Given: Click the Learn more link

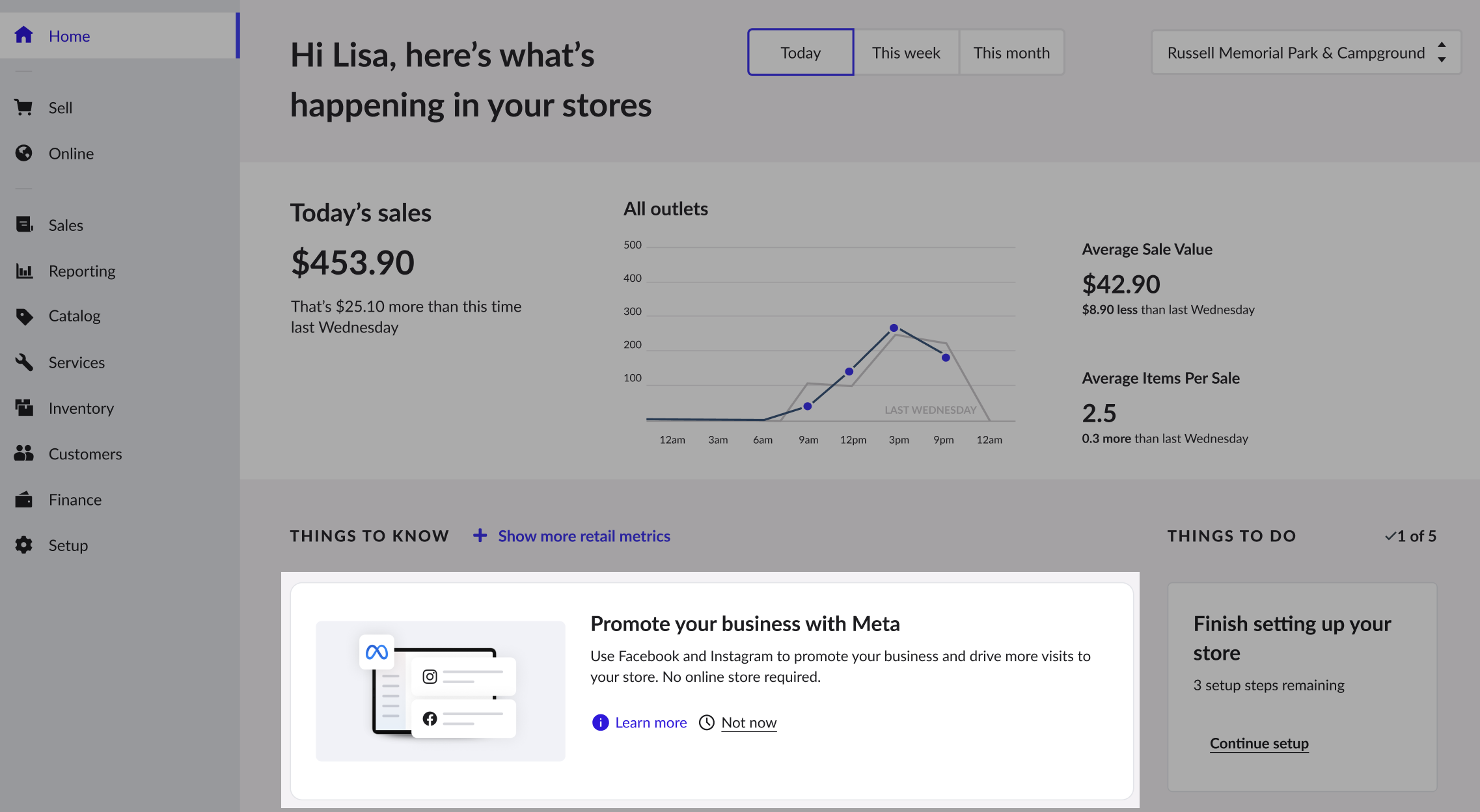Looking at the screenshot, I should pos(650,722).
